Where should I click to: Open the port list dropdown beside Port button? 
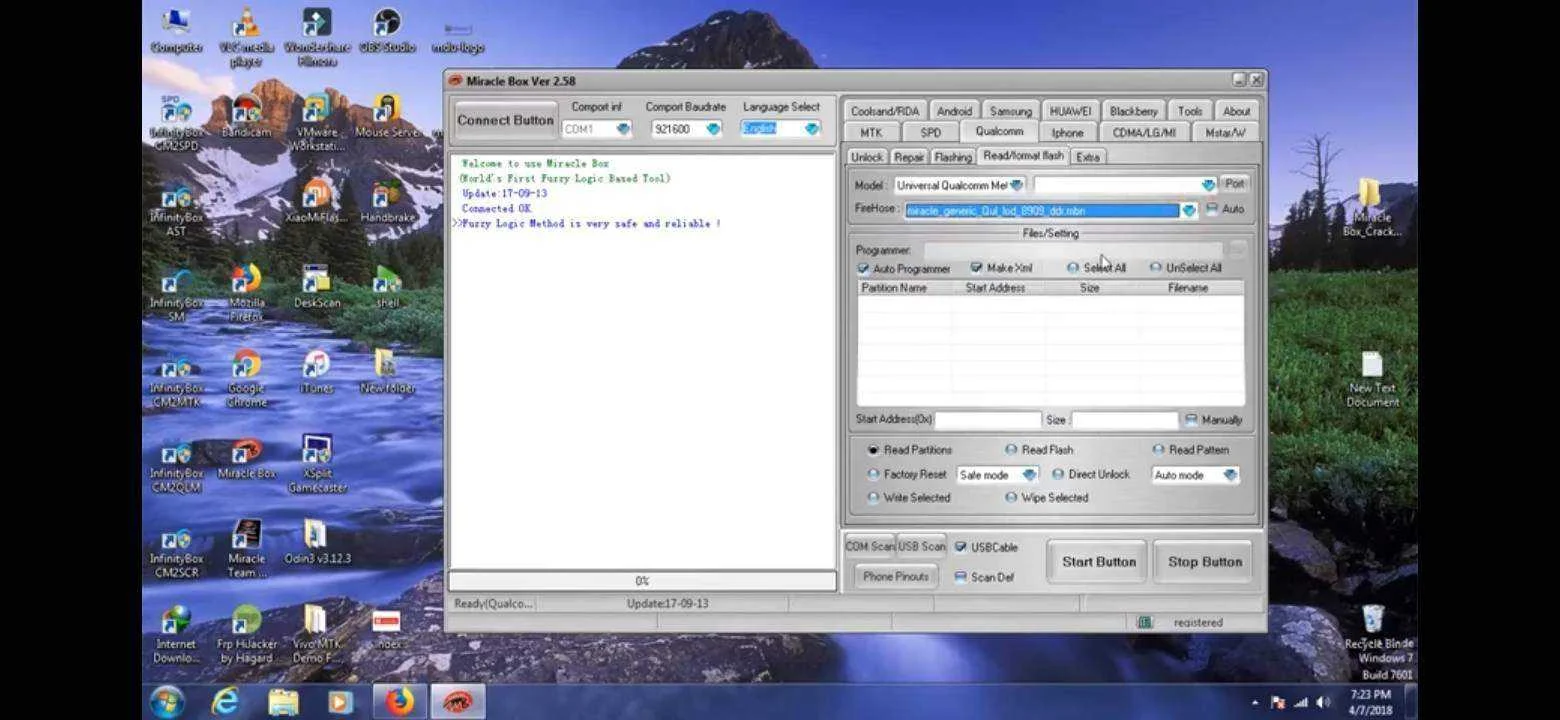pyautogui.click(x=1208, y=185)
